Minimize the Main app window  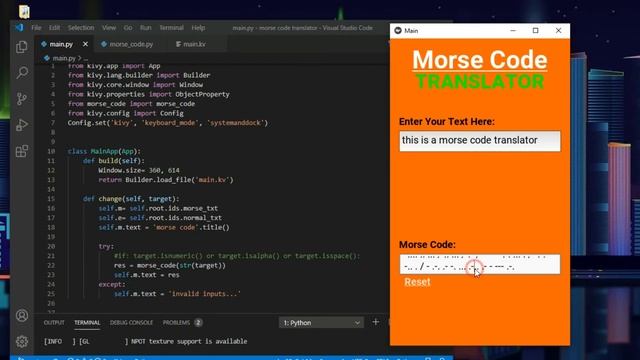tap(513, 31)
